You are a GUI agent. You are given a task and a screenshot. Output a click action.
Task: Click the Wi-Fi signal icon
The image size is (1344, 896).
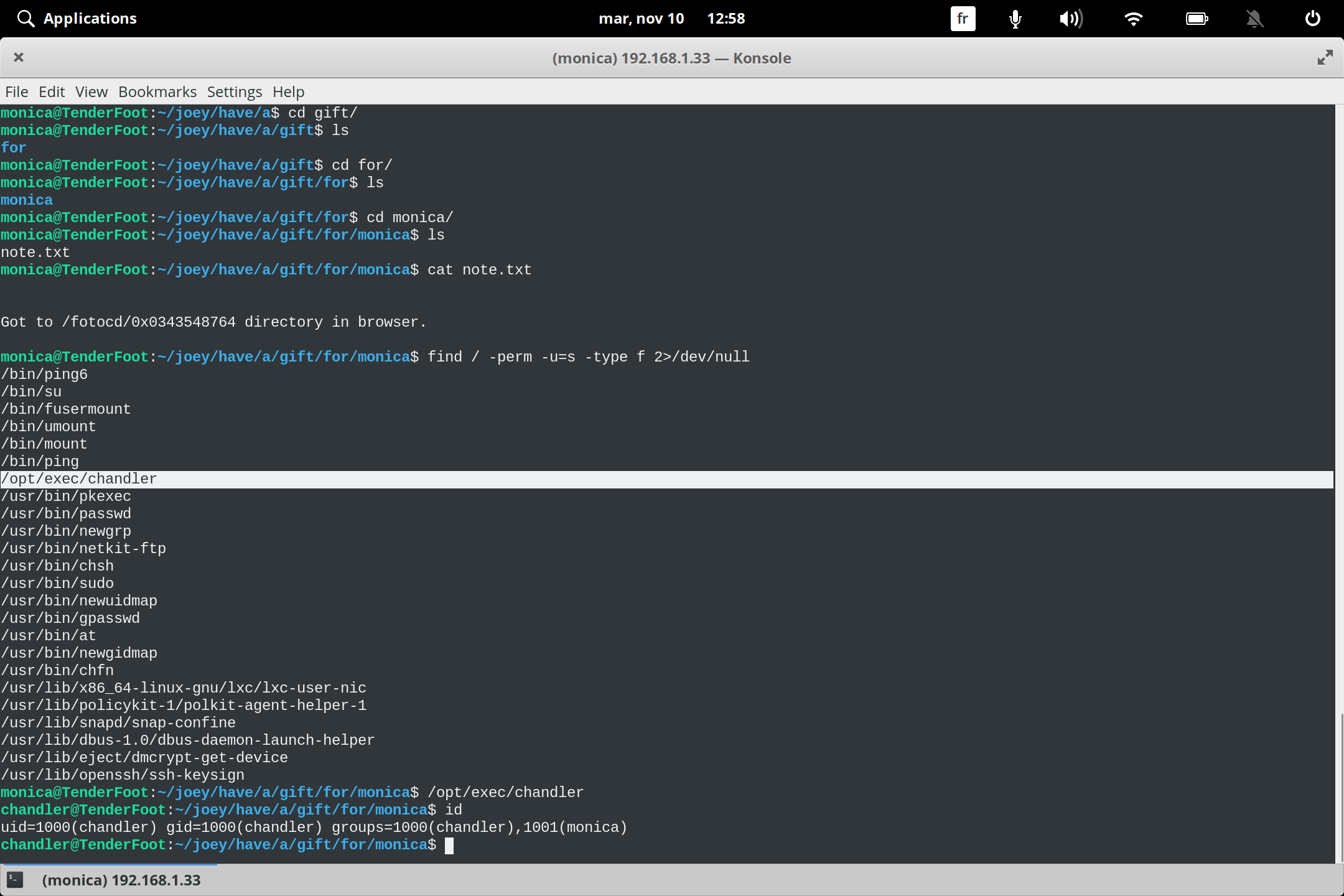[x=1134, y=19]
